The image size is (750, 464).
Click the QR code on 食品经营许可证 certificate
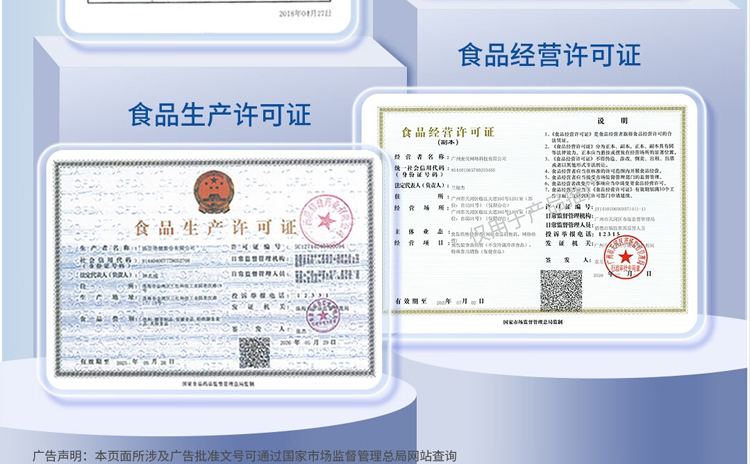[x=560, y=290]
